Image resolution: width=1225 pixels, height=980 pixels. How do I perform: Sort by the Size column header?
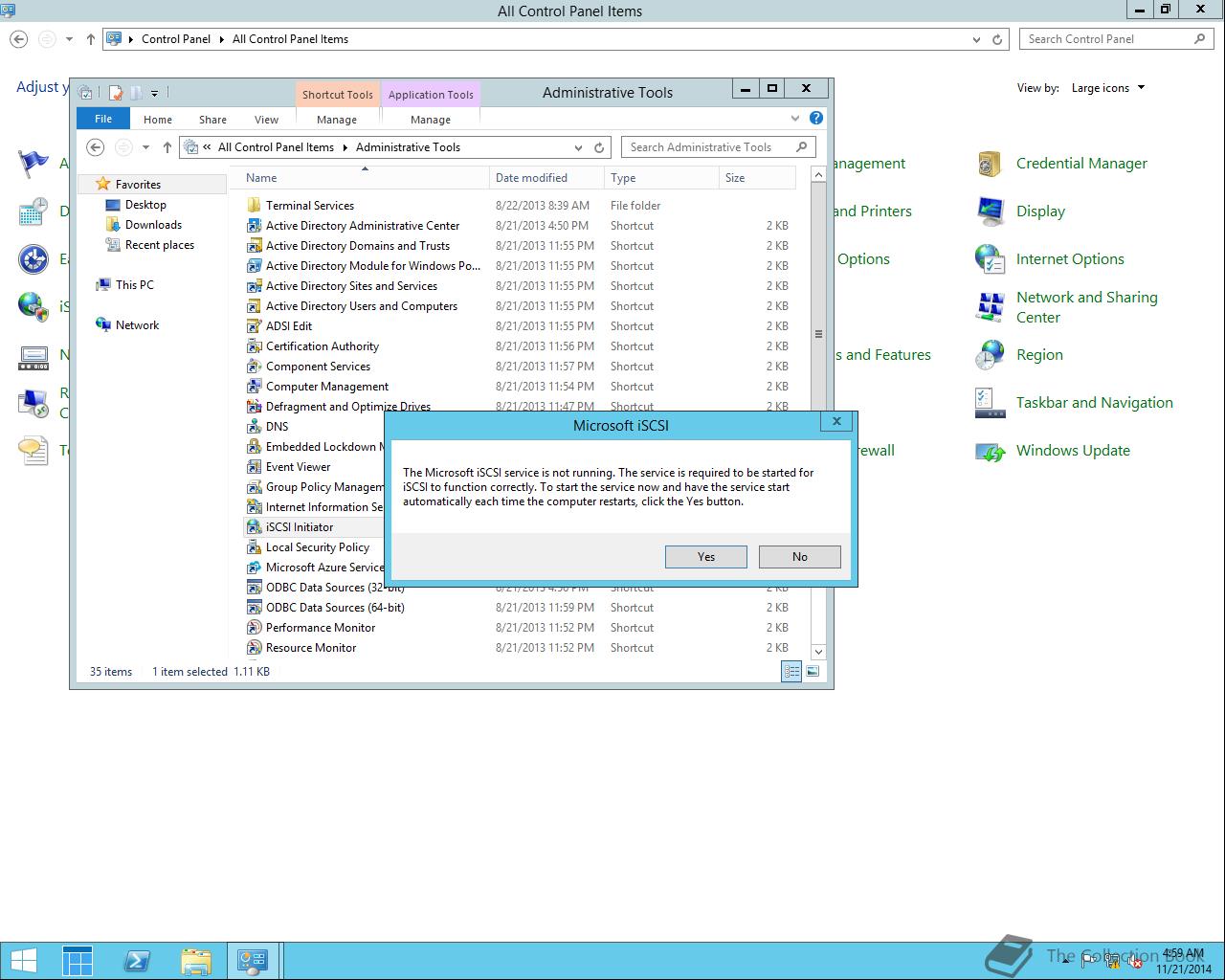point(757,178)
